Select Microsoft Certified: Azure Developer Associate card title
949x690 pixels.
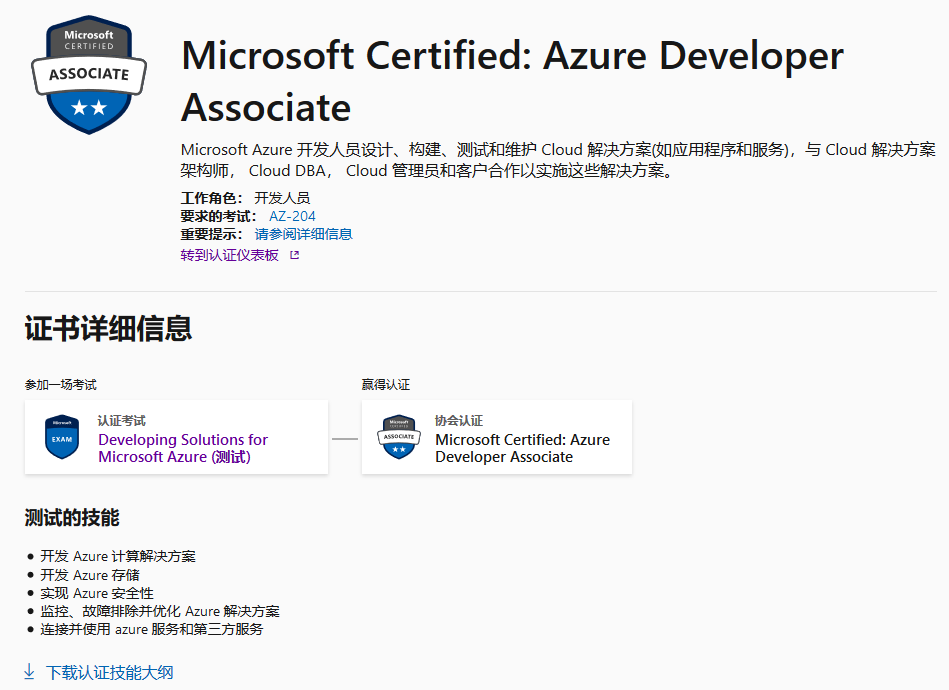pyautogui.click(x=522, y=448)
